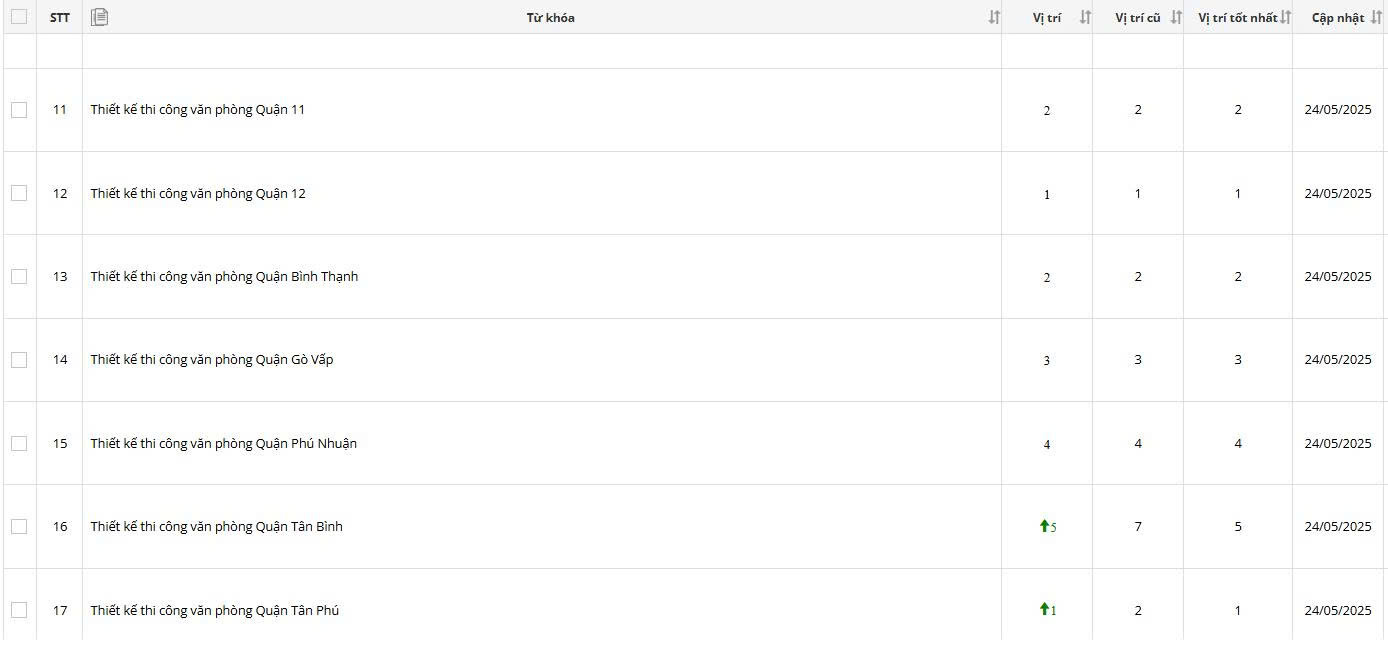Click the Từ khóa header label
Viewport: 1388px width, 645px height.
550,18
